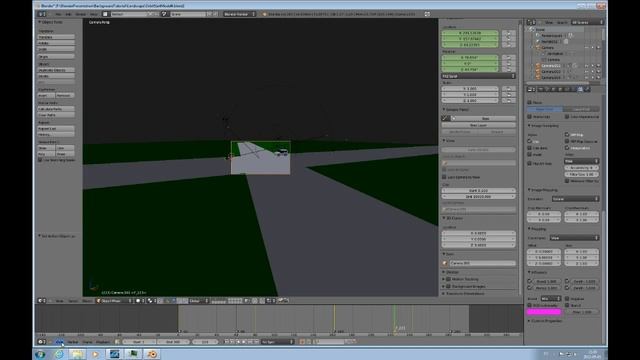Open the Texture properties tab icon
640x360 pixels.
580,89
